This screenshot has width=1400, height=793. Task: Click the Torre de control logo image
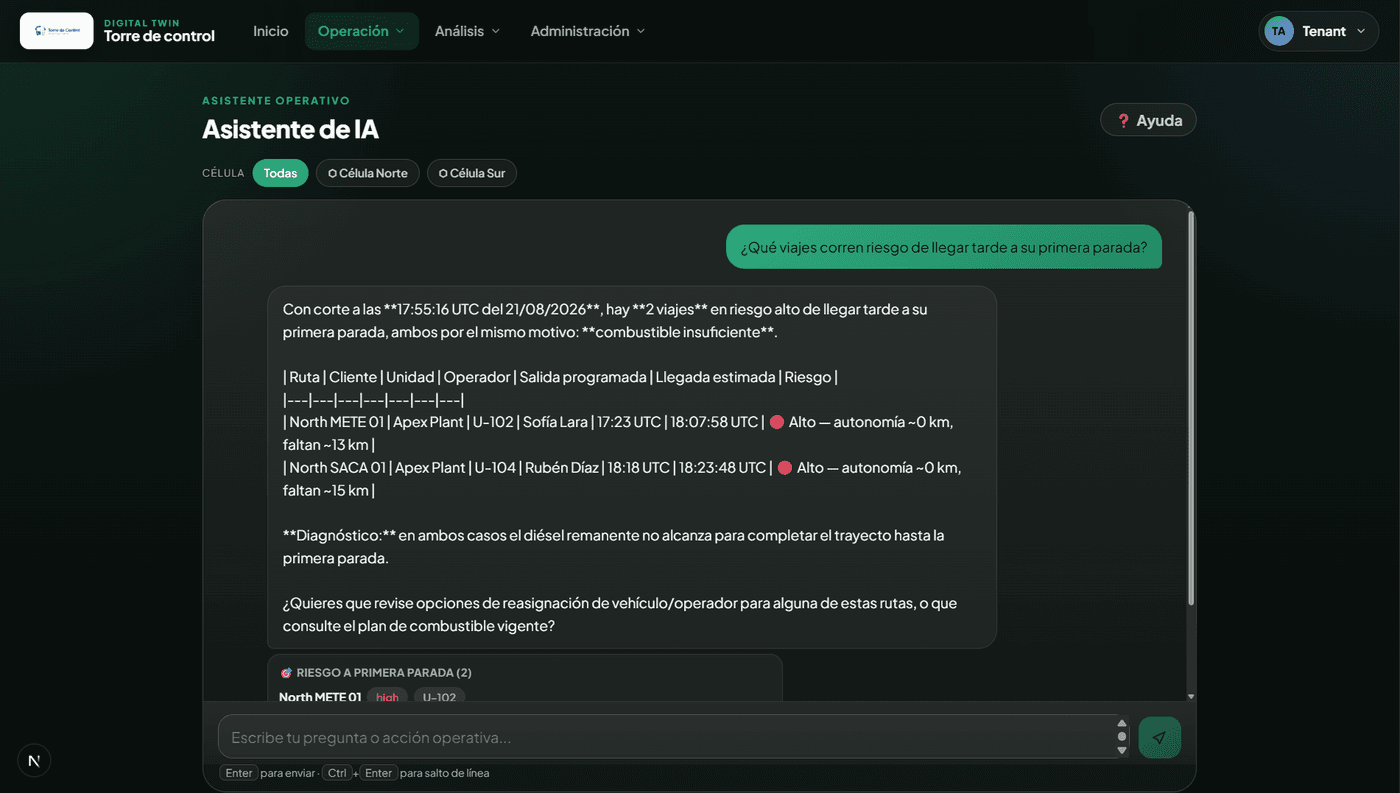57,31
